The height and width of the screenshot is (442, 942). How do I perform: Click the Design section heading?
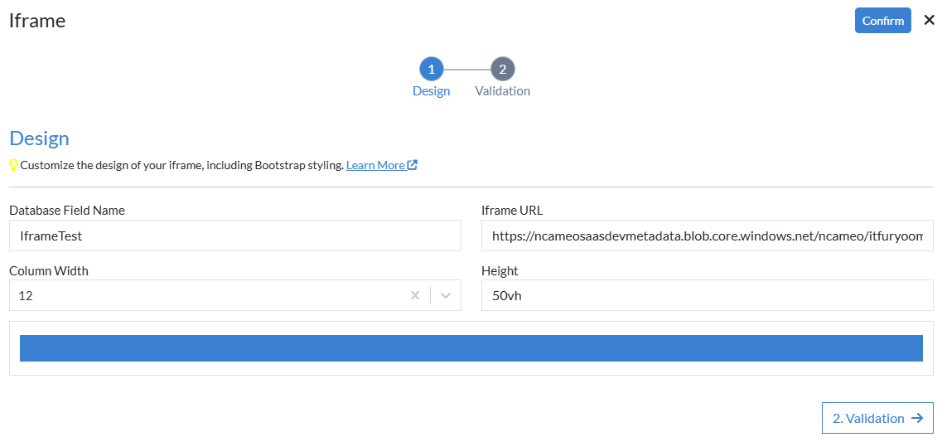click(x=39, y=138)
